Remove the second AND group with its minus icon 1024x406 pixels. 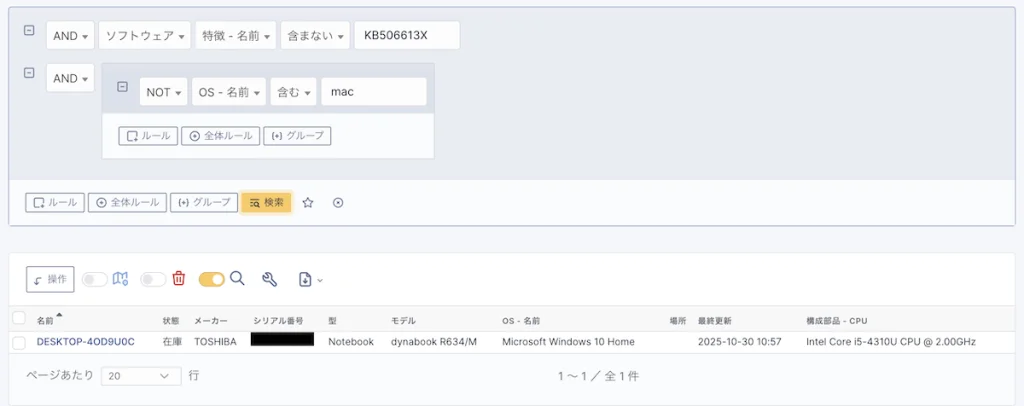(29, 73)
